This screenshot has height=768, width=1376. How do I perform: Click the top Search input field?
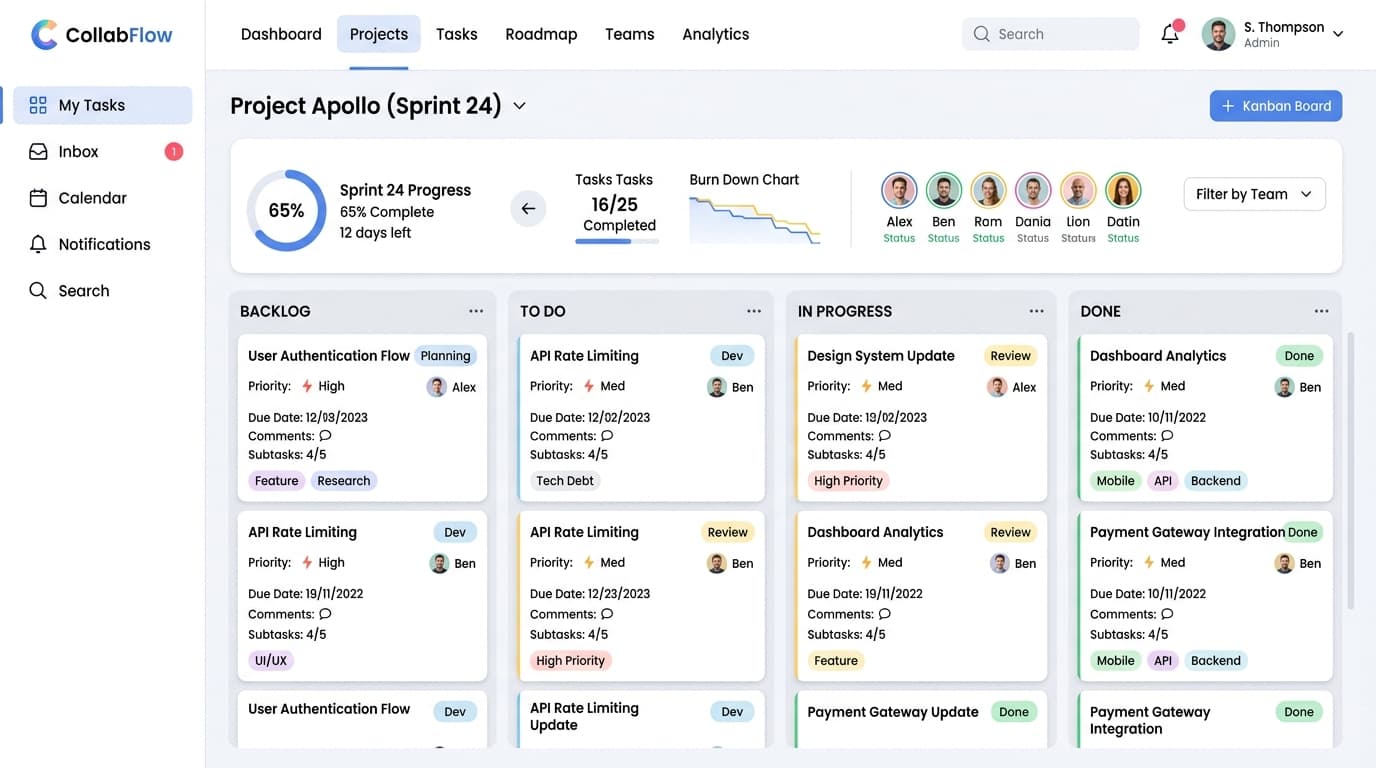point(1050,34)
